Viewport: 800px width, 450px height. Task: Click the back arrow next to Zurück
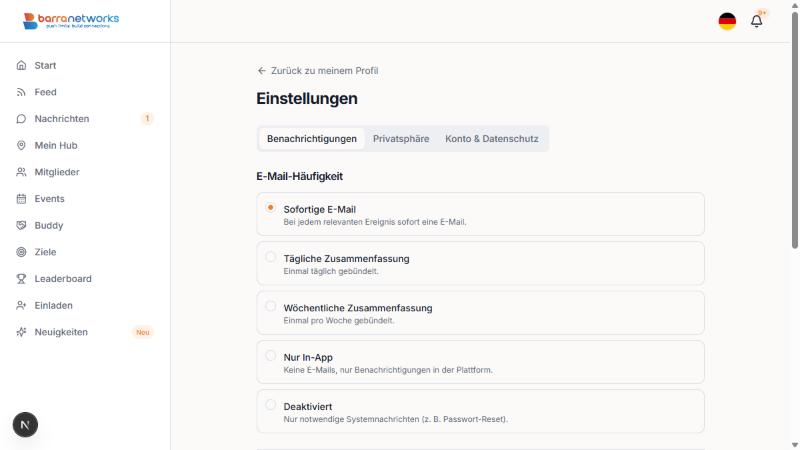pyautogui.click(x=262, y=71)
